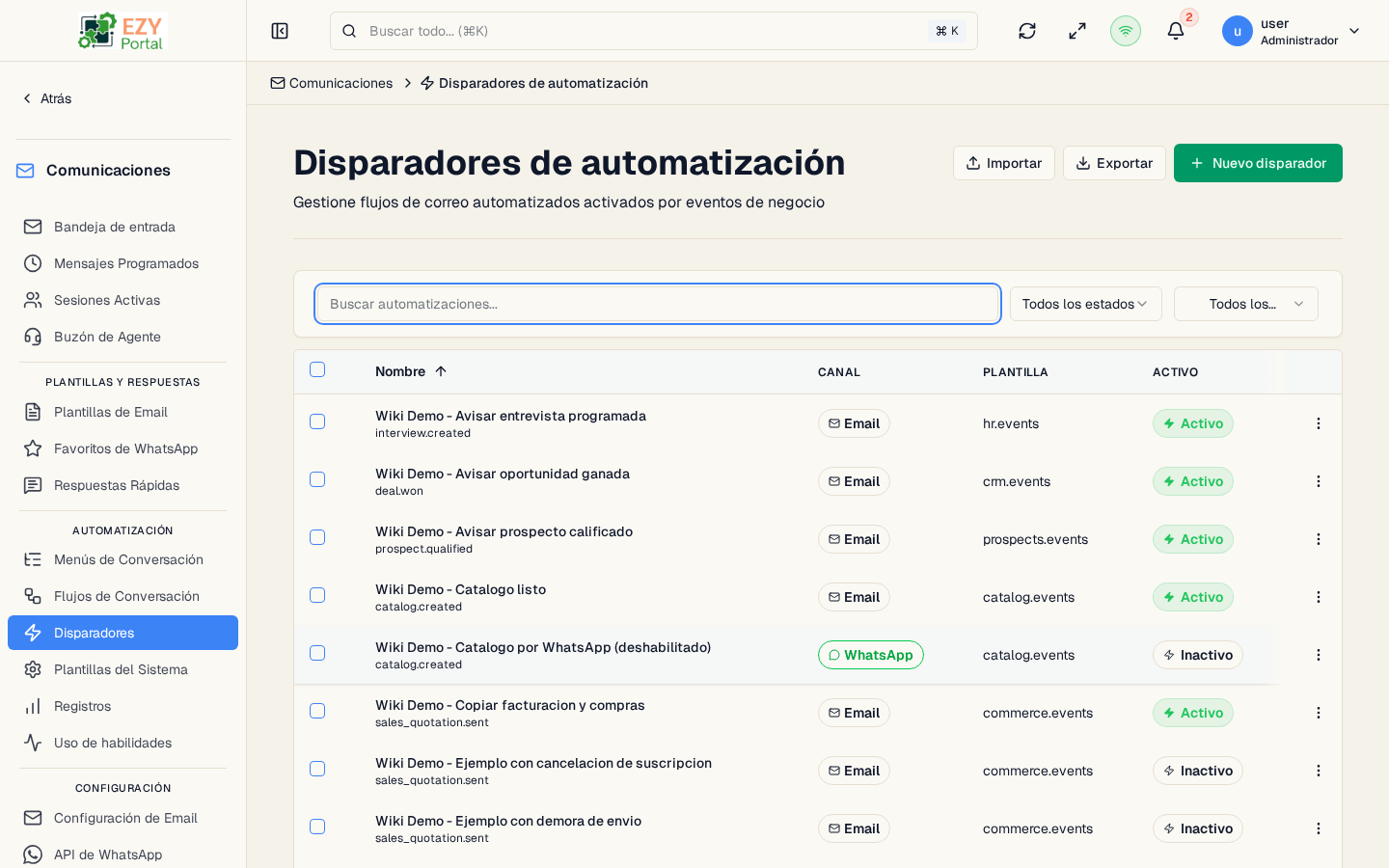The image size is (1389, 868).
Task: Toggle Activo status for Avisar entrevista programada
Action: tap(1193, 423)
